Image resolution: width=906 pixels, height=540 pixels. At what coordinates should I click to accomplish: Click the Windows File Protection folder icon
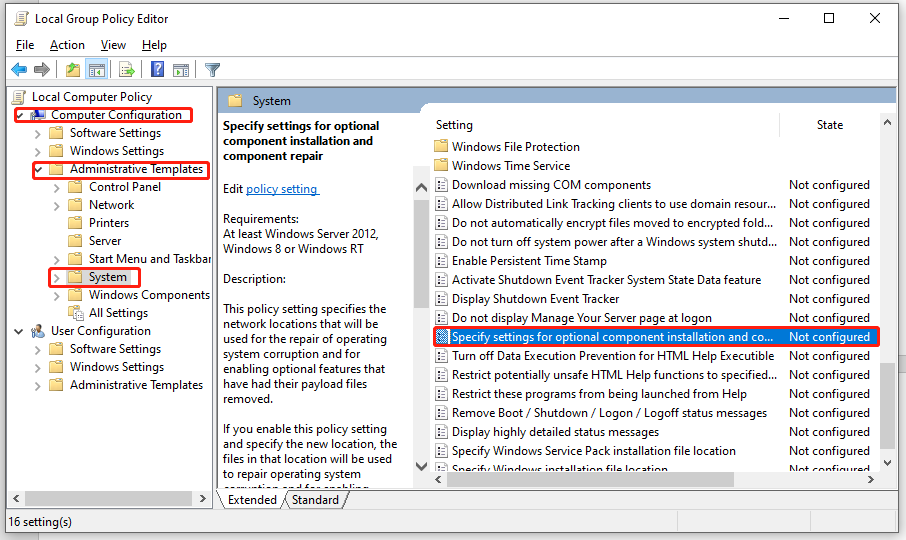click(x=441, y=146)
